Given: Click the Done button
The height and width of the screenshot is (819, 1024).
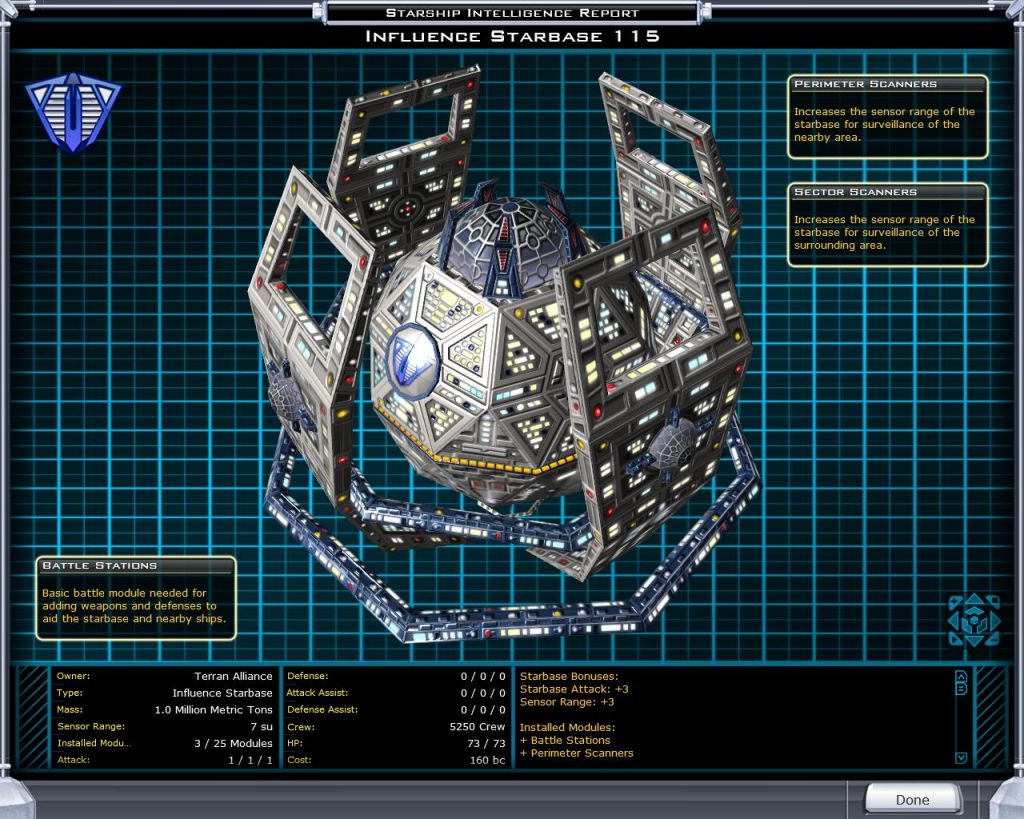Looking at the screenshot, I should [x=912, y=800].
